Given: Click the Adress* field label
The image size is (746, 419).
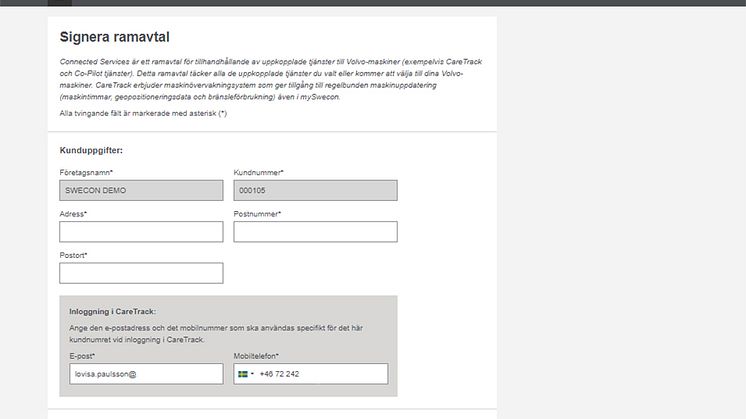Looking at the screenshot, I should tap(73, 214).
